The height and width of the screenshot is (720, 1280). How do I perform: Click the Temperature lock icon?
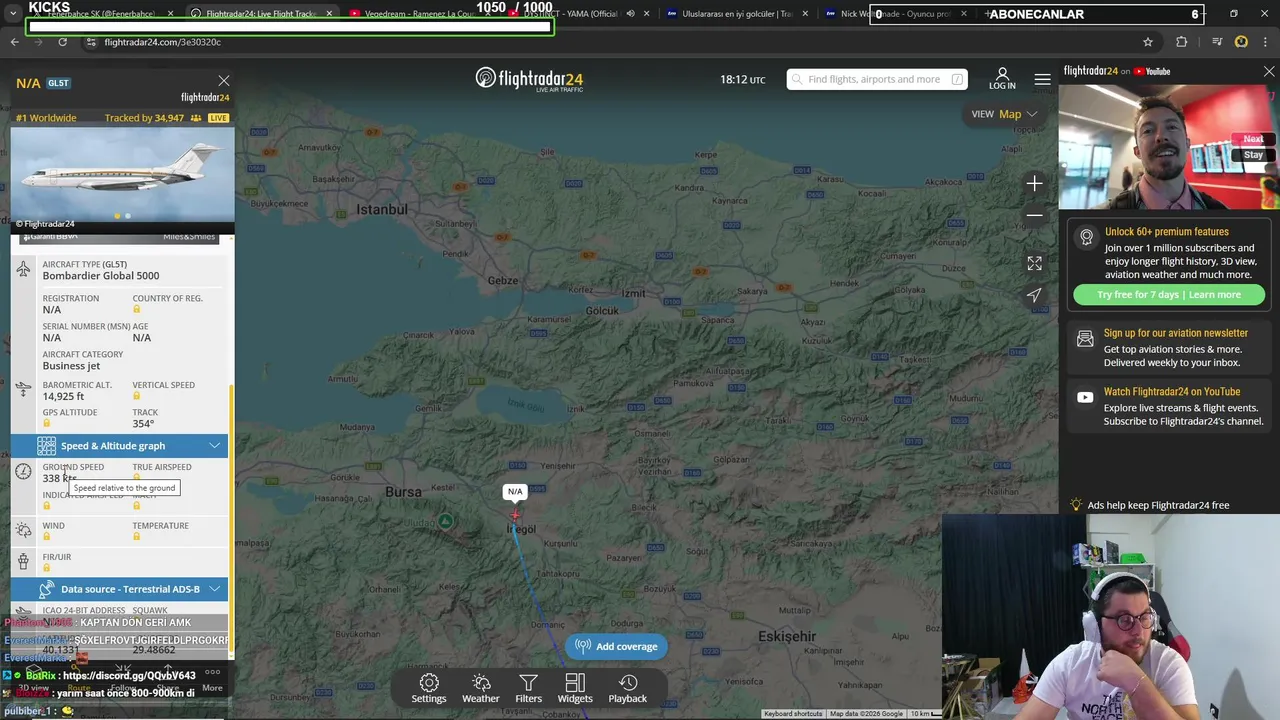coord(137,536)
